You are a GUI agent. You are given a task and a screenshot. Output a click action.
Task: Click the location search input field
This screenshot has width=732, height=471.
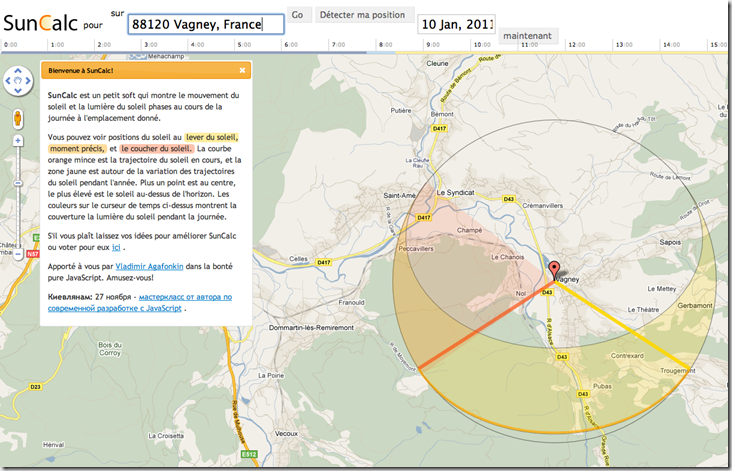(x=206, y=24)
